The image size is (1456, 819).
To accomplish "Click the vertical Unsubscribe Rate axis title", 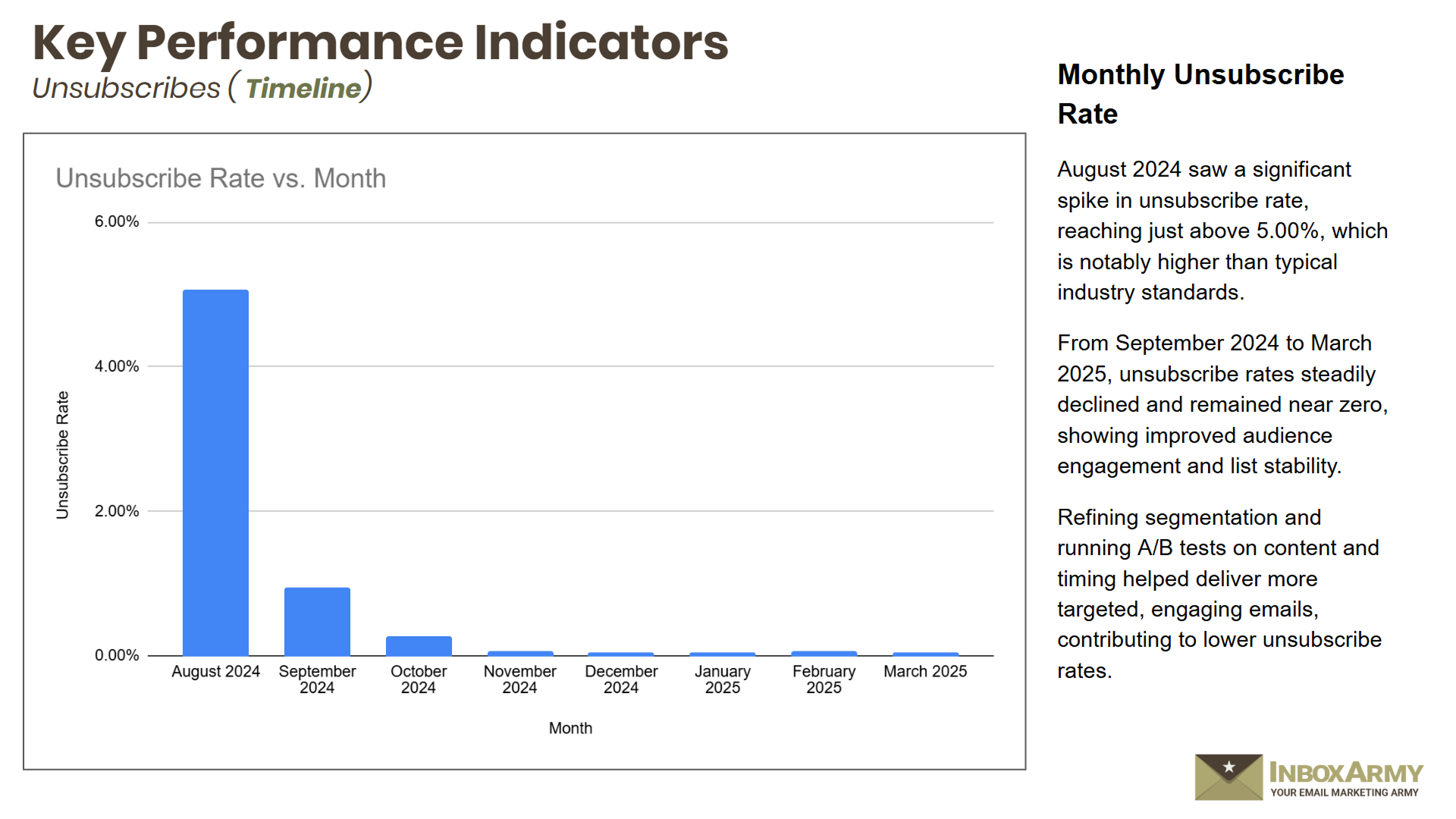I will [x=62, y=455].
